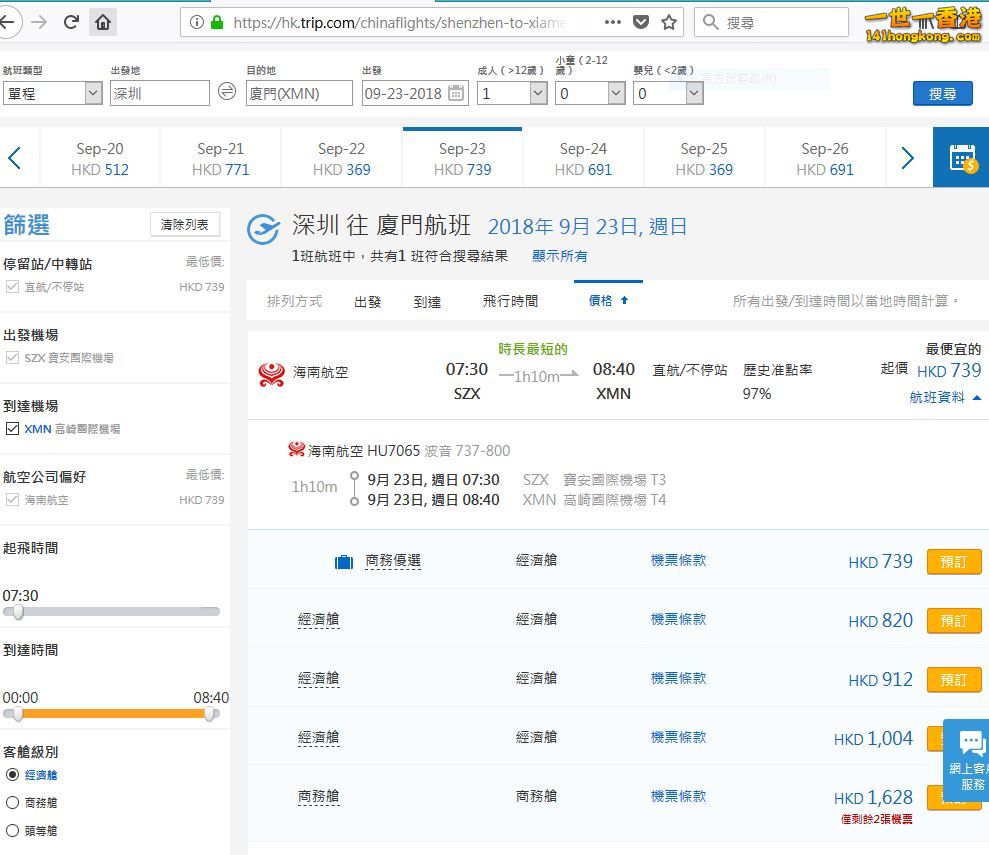Open the 單程 flight type dropdown

[52, 93]
